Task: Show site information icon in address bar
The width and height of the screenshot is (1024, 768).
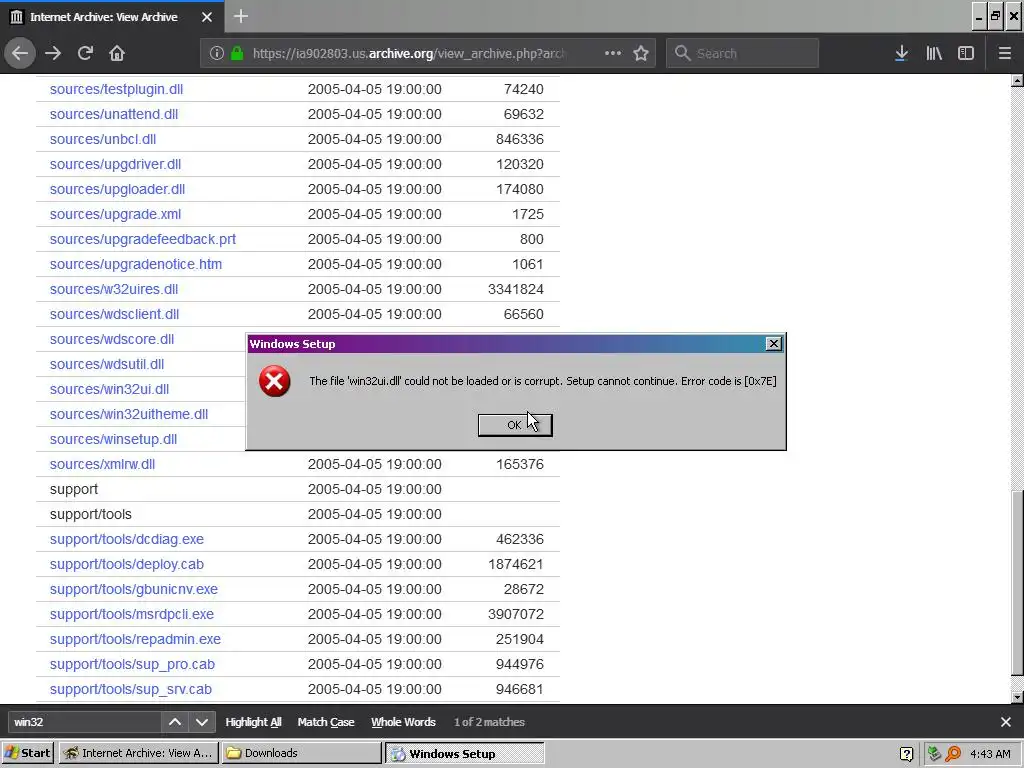Action: point(217,53)
